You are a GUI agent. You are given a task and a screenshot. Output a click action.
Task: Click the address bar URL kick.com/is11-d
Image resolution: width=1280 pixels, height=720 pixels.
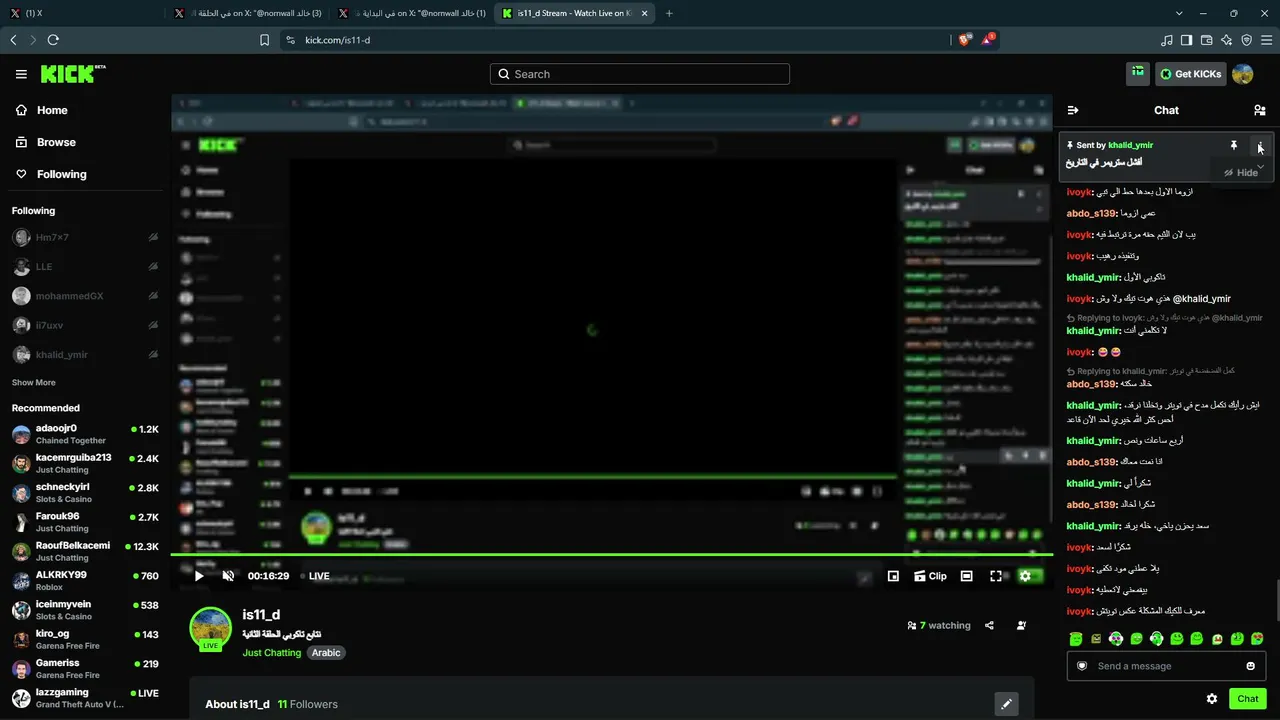(x=337, y=40)
